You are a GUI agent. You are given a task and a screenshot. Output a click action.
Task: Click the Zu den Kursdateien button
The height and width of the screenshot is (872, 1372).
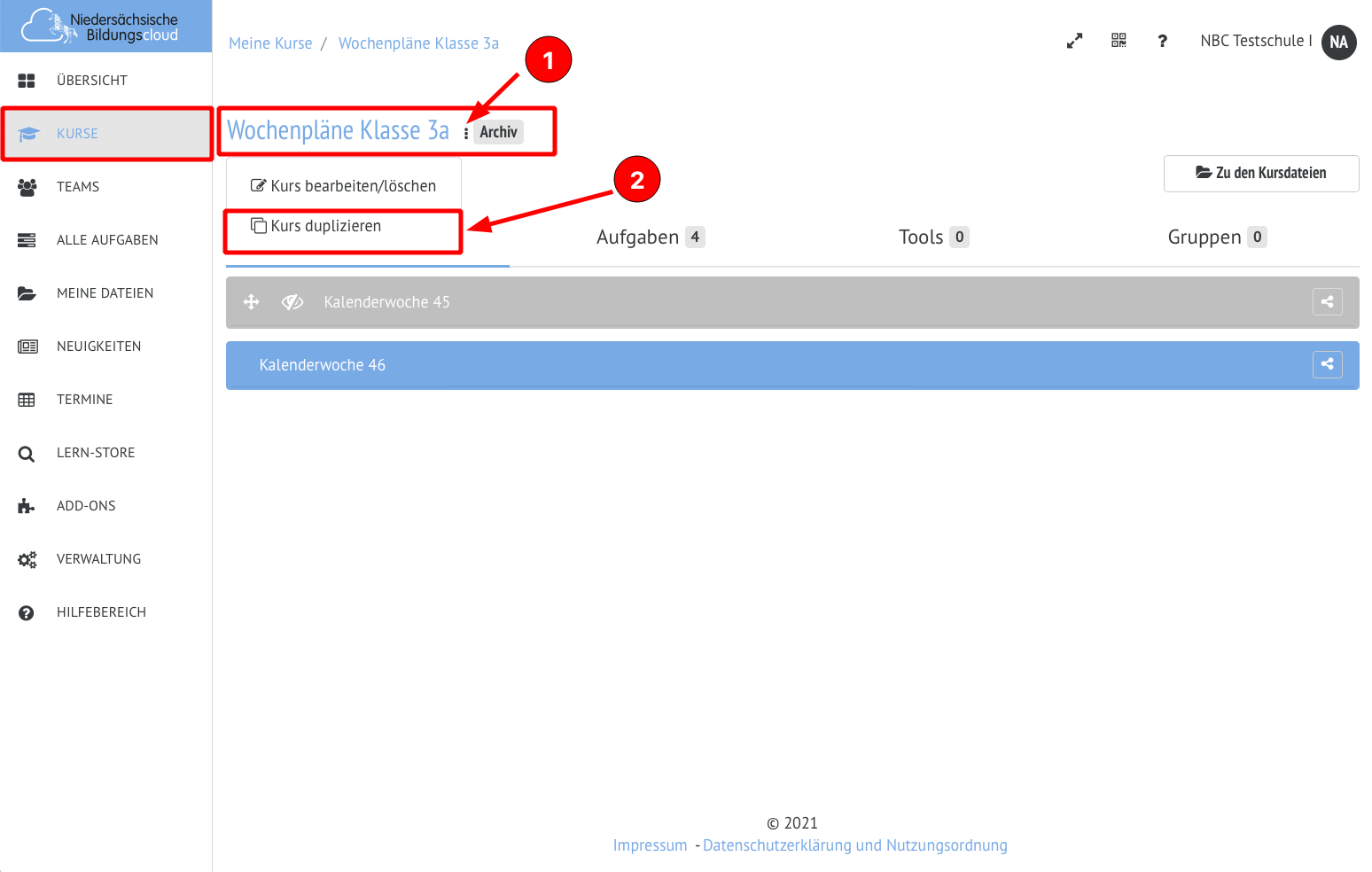(1260, 174)
